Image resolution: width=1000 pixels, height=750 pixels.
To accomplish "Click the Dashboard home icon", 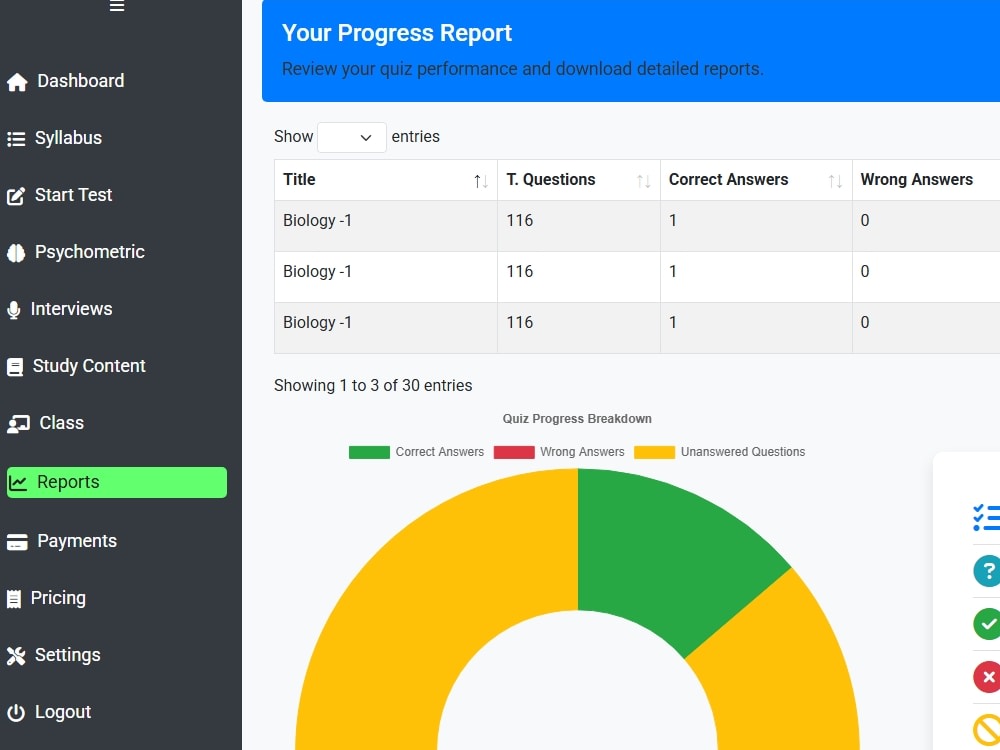I will [17, 82].
